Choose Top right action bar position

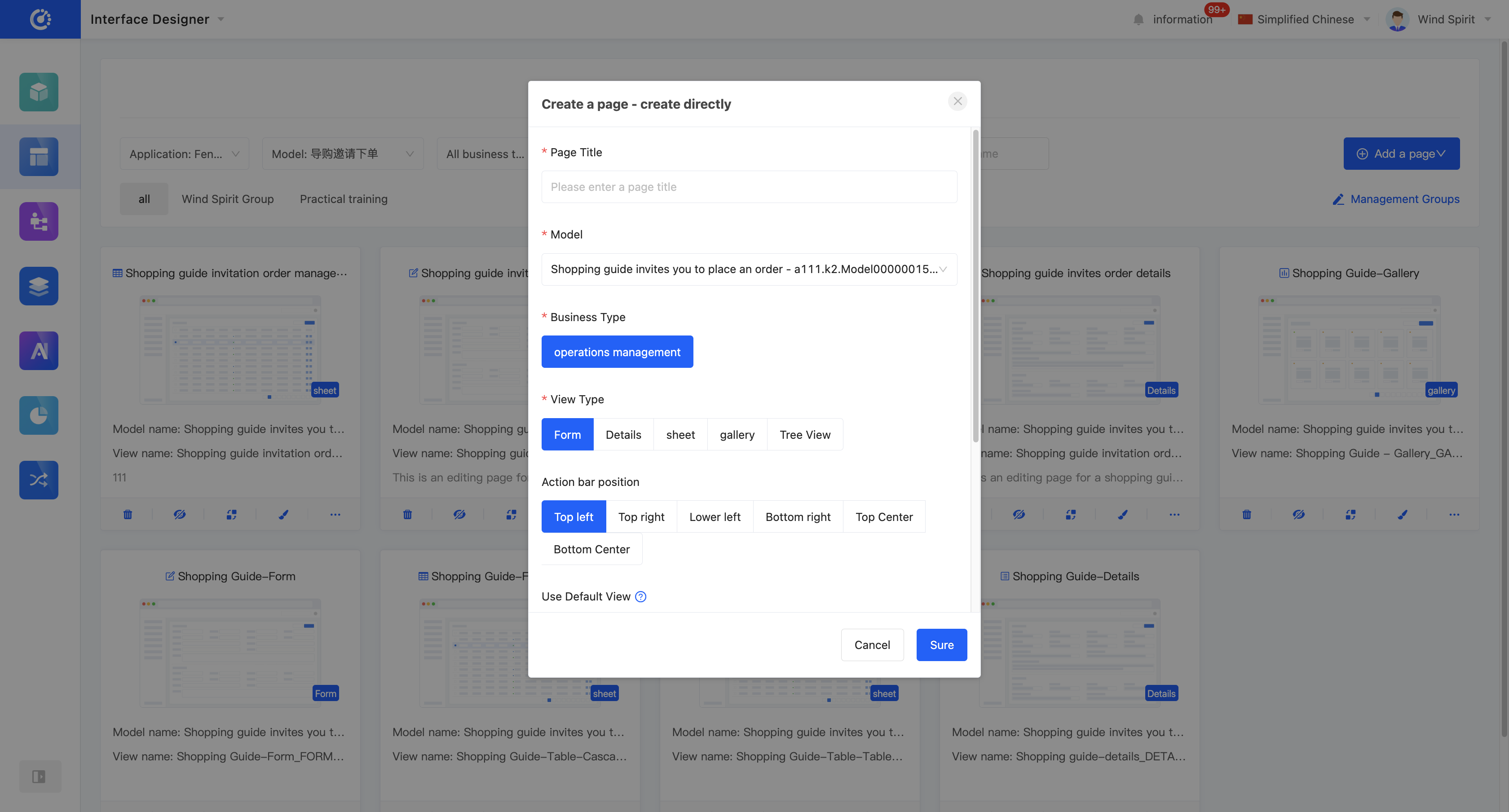coord(641,517)
